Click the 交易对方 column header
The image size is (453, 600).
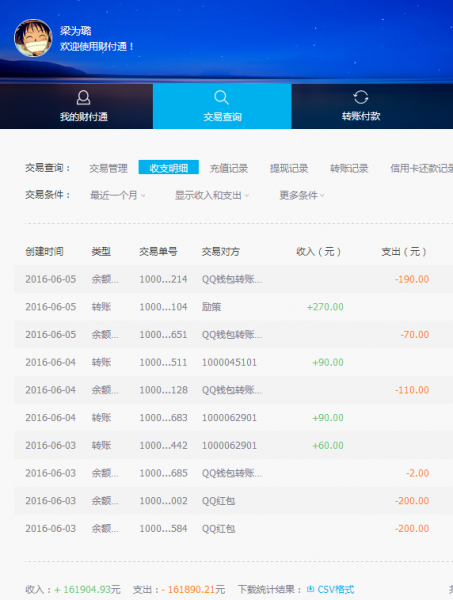pos(221,251)
